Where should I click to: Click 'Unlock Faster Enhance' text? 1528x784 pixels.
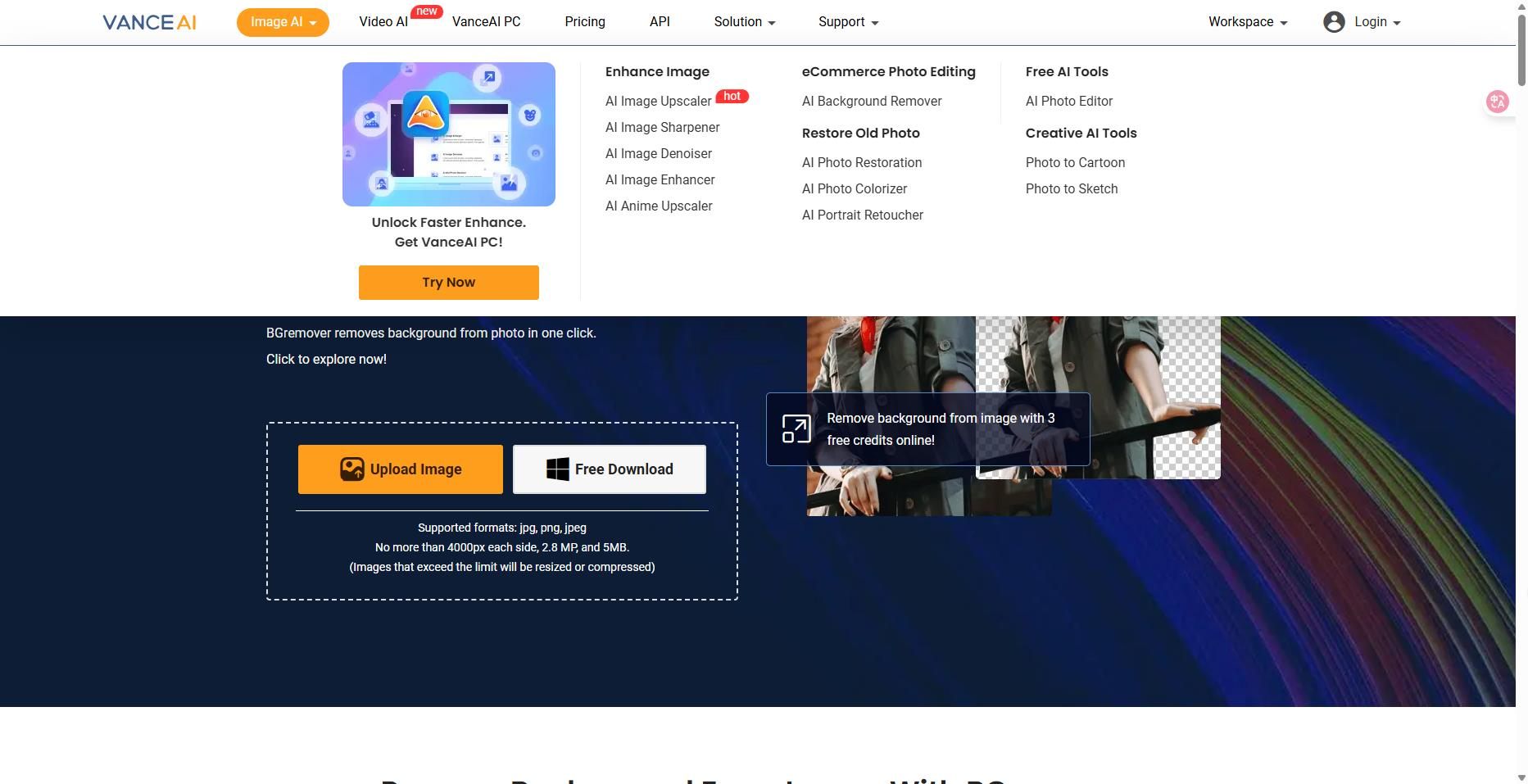(449, 223)
